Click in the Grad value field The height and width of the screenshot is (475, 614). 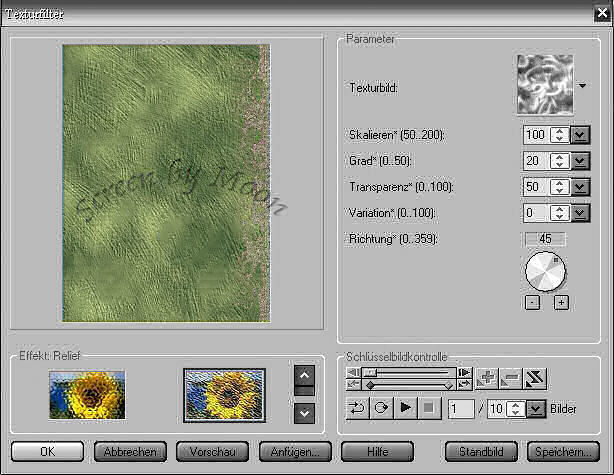pyautogui.click(x=536, y=160)
